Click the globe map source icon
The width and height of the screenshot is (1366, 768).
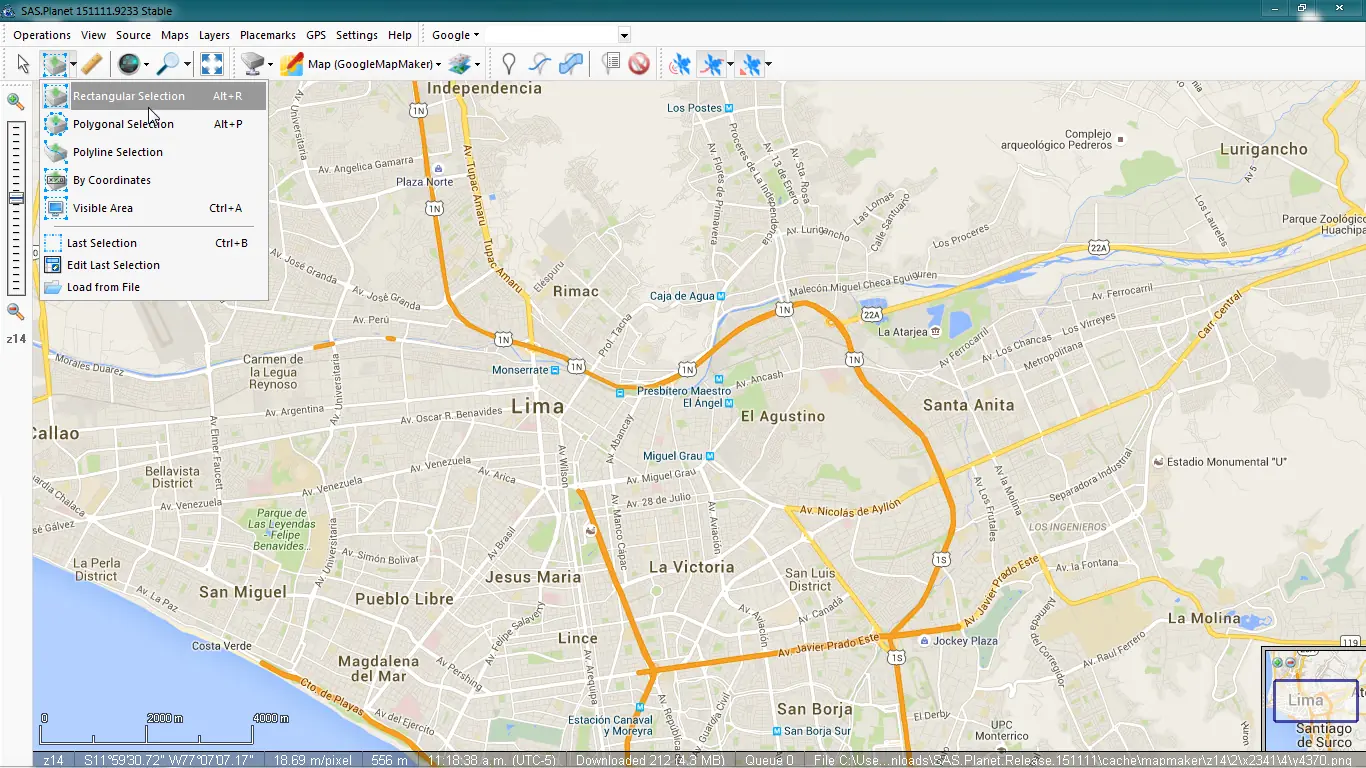click(x=128, y=64)
